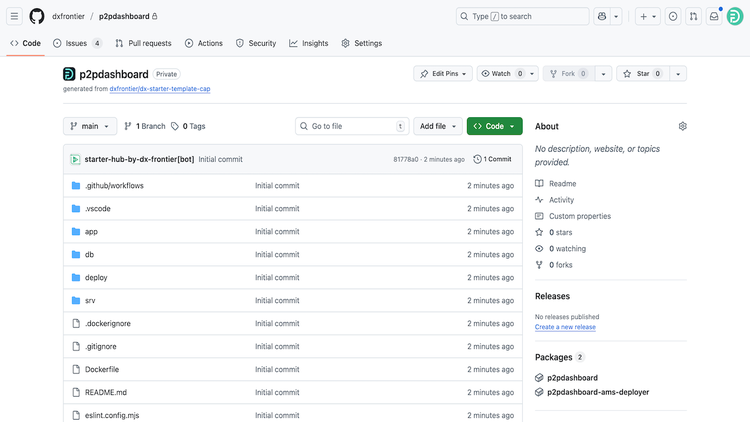Open the Edit Pins dropdown
Screen dimensions: 750x422
coord(442,74)
